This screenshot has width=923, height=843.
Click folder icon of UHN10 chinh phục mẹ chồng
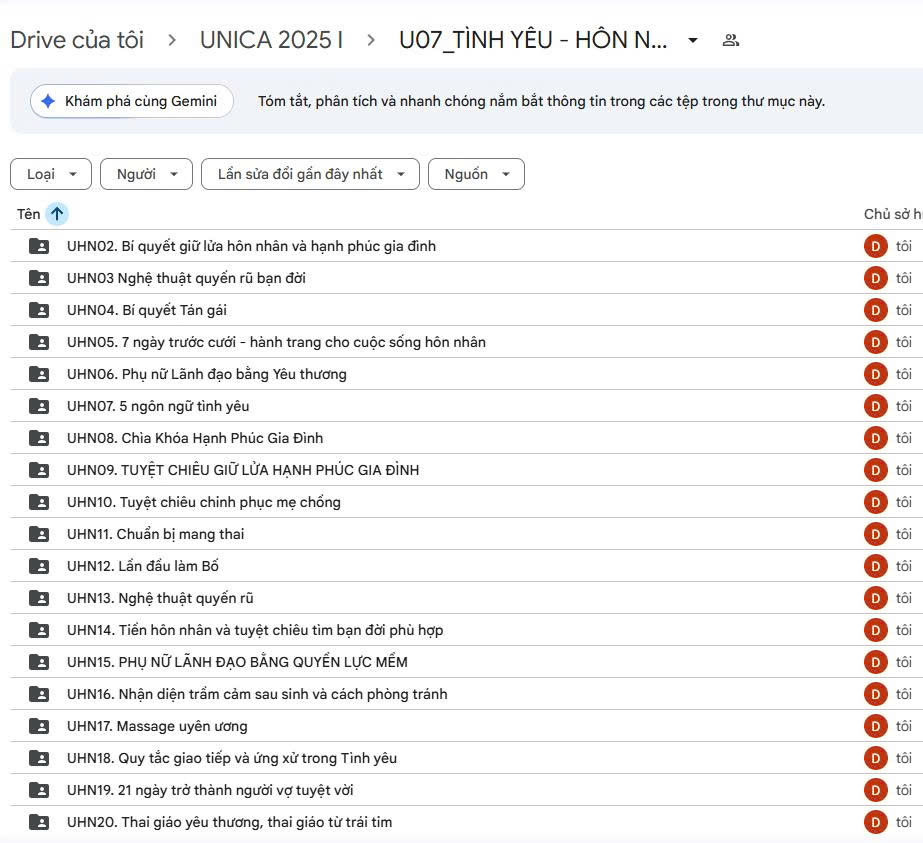pyautogui.click(x=39, y=502)
